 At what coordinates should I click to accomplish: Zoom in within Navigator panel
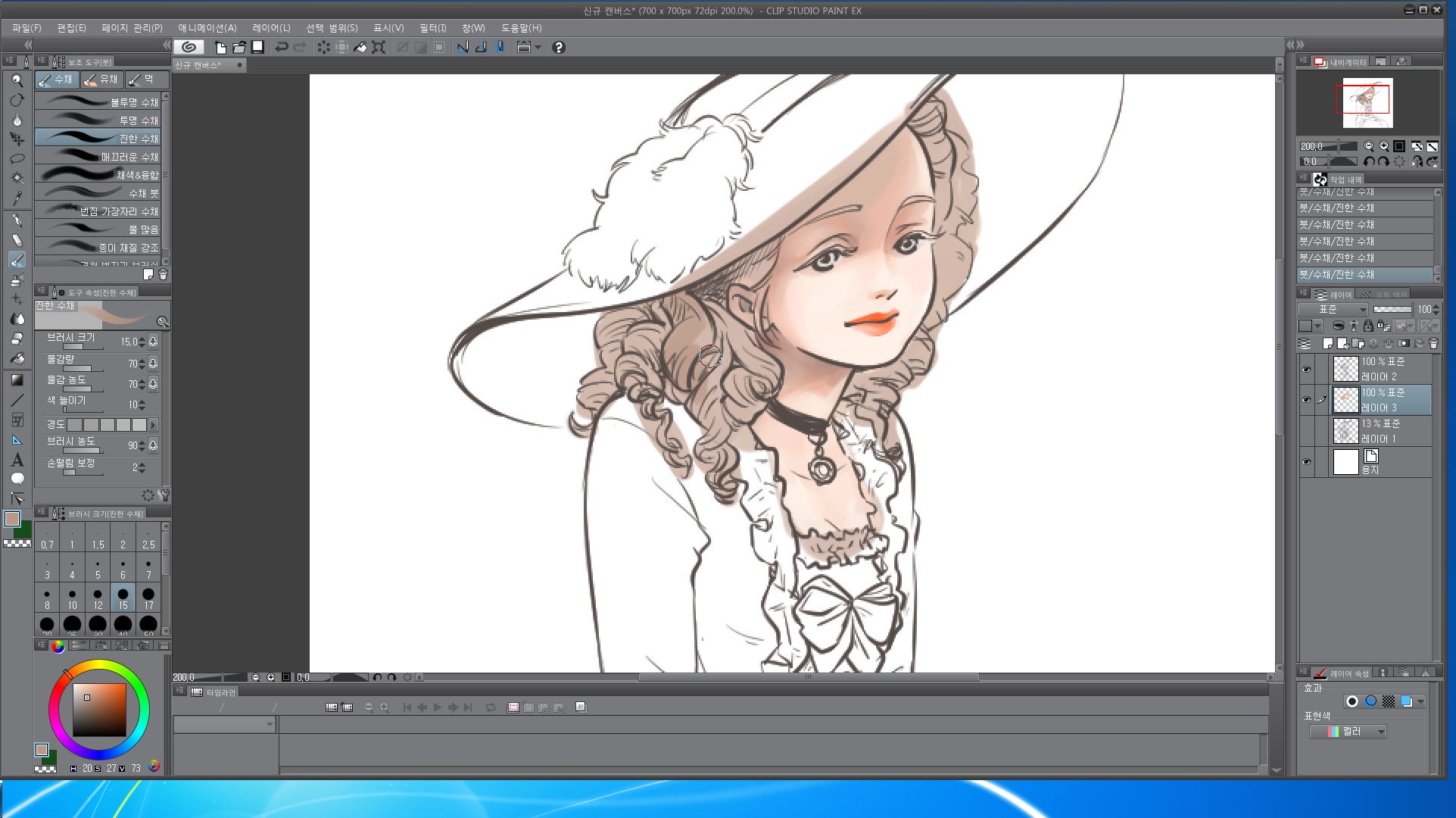pyautogui.click(x=1384, y=146)
